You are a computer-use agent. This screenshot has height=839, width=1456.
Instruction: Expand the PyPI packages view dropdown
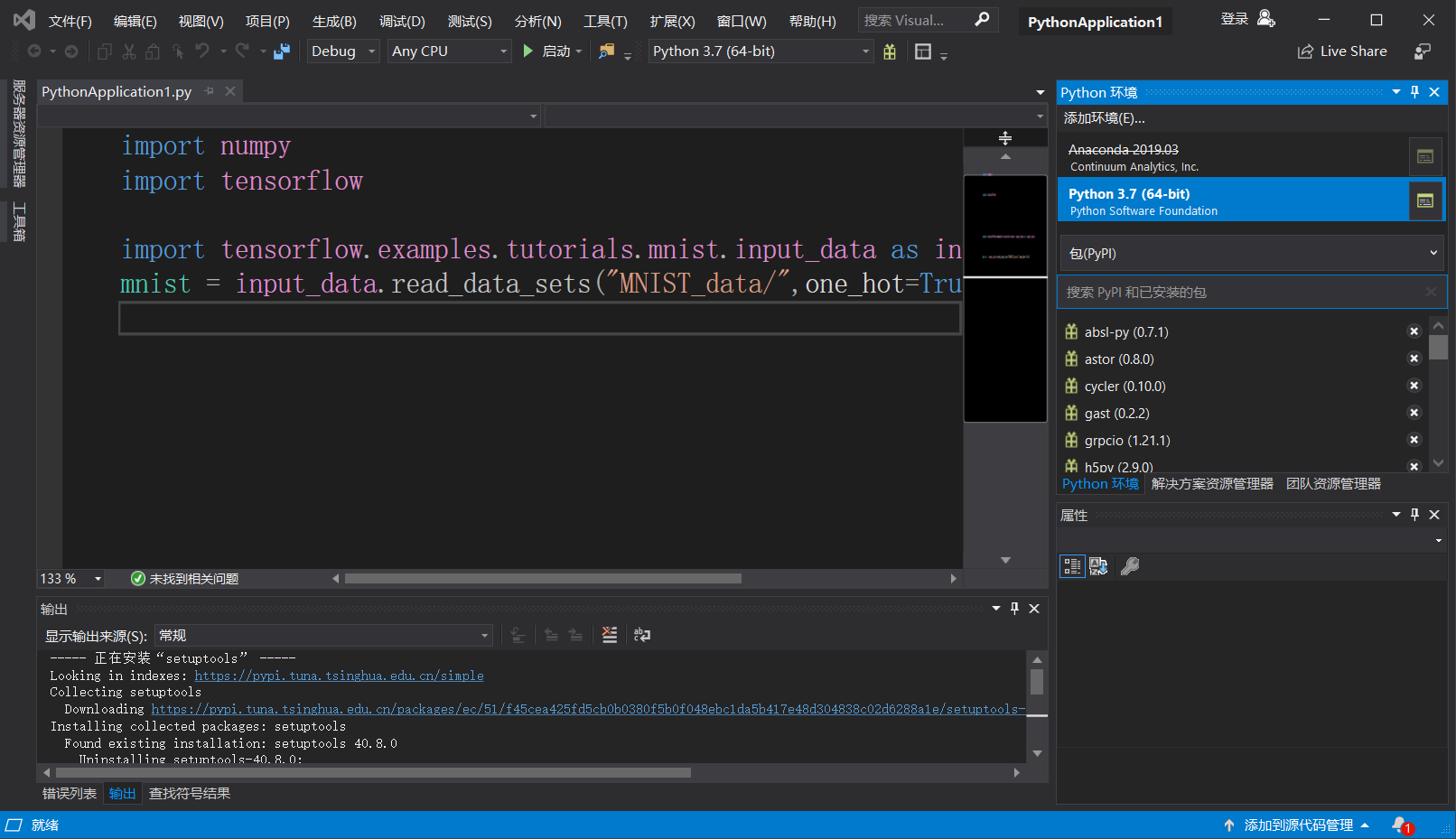click(x=1252, y=253)
